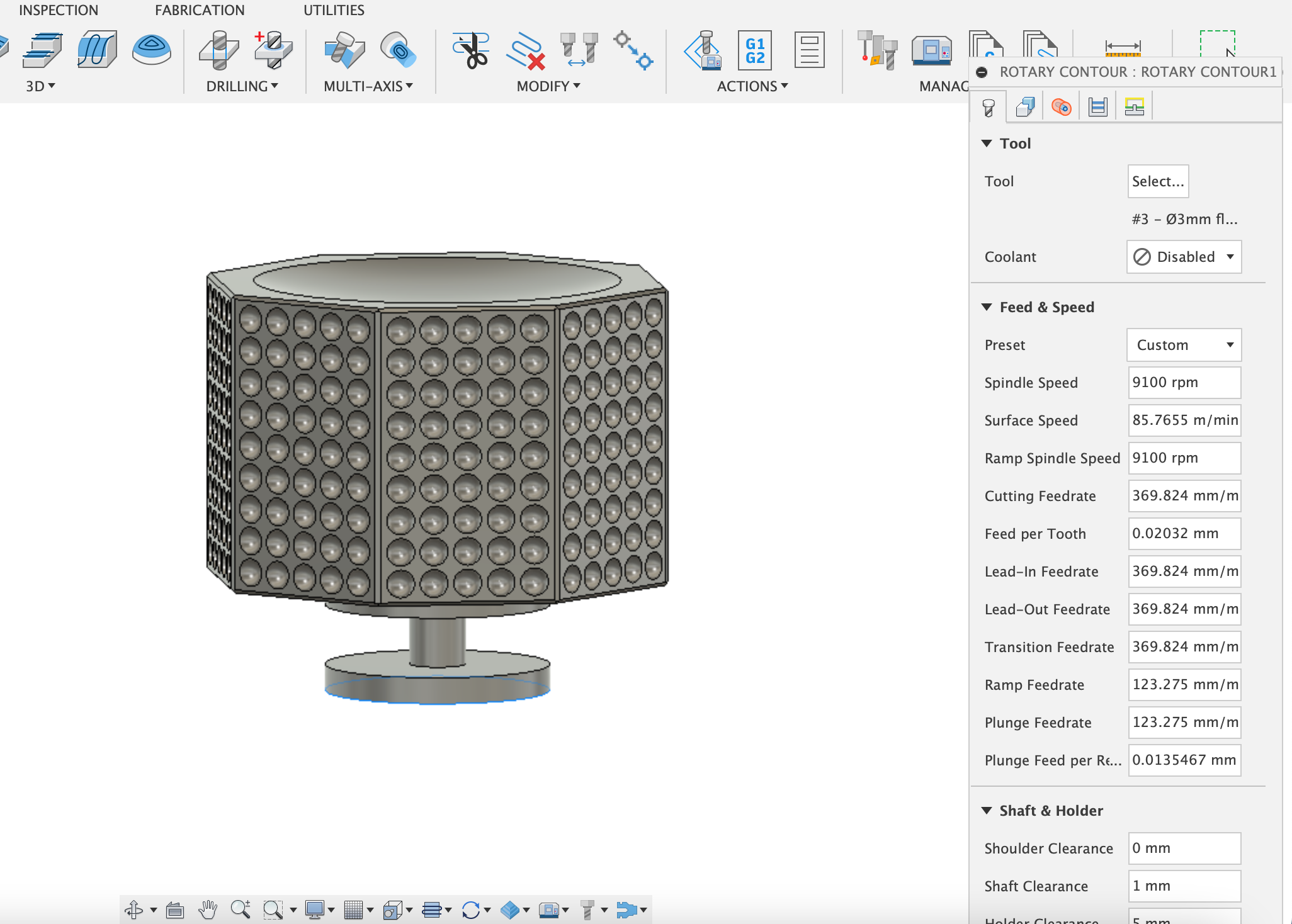Click the Trim toolpath scissors icon
Viewport: 1292px width, 924px height.
click(x=472, y=50)
